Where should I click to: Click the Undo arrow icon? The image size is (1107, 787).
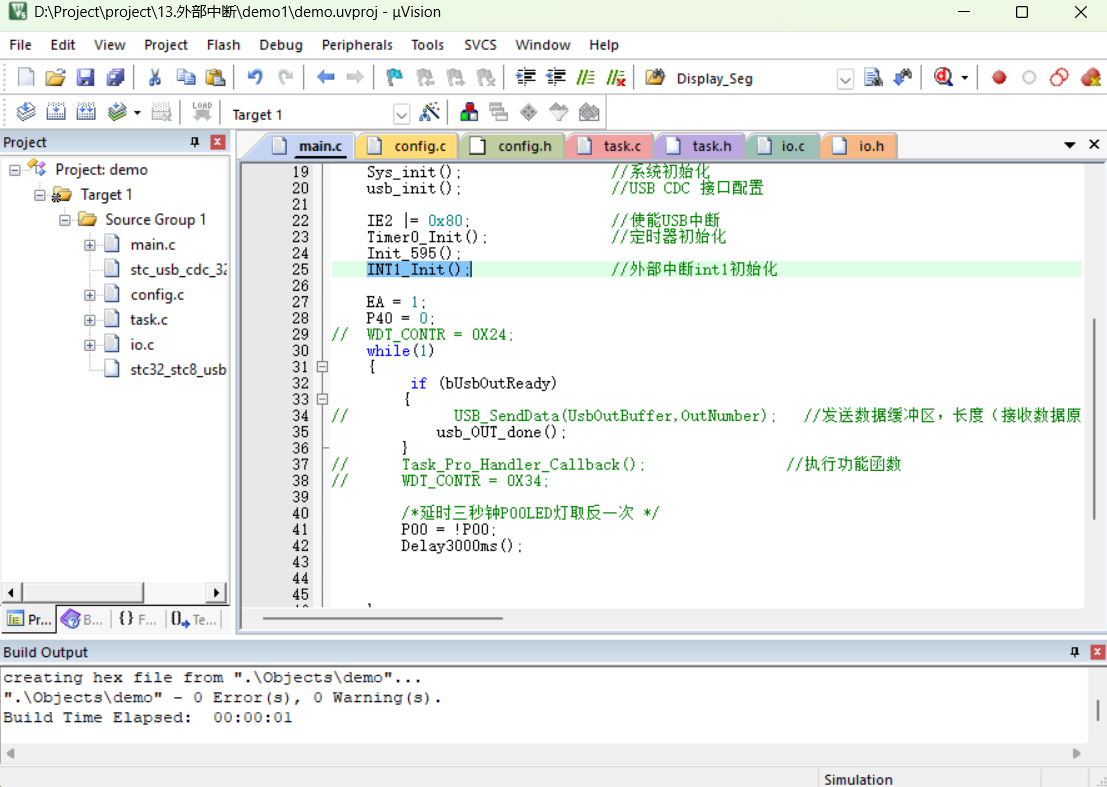coord(255,78)
